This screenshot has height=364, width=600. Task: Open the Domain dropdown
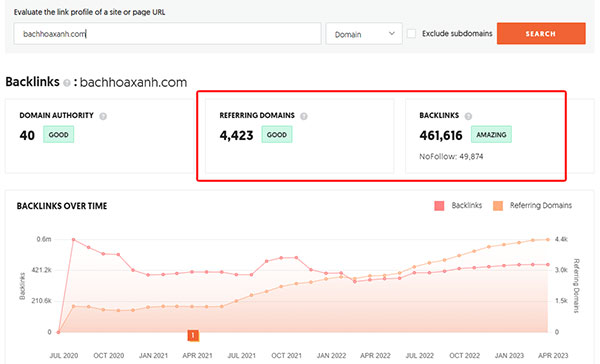(x=364, y=34)
